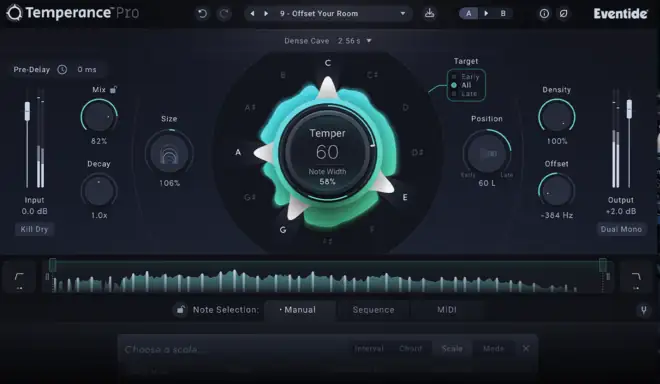Click the Size knob
Viewport: 660px width, 384px height.
(169, 153)
